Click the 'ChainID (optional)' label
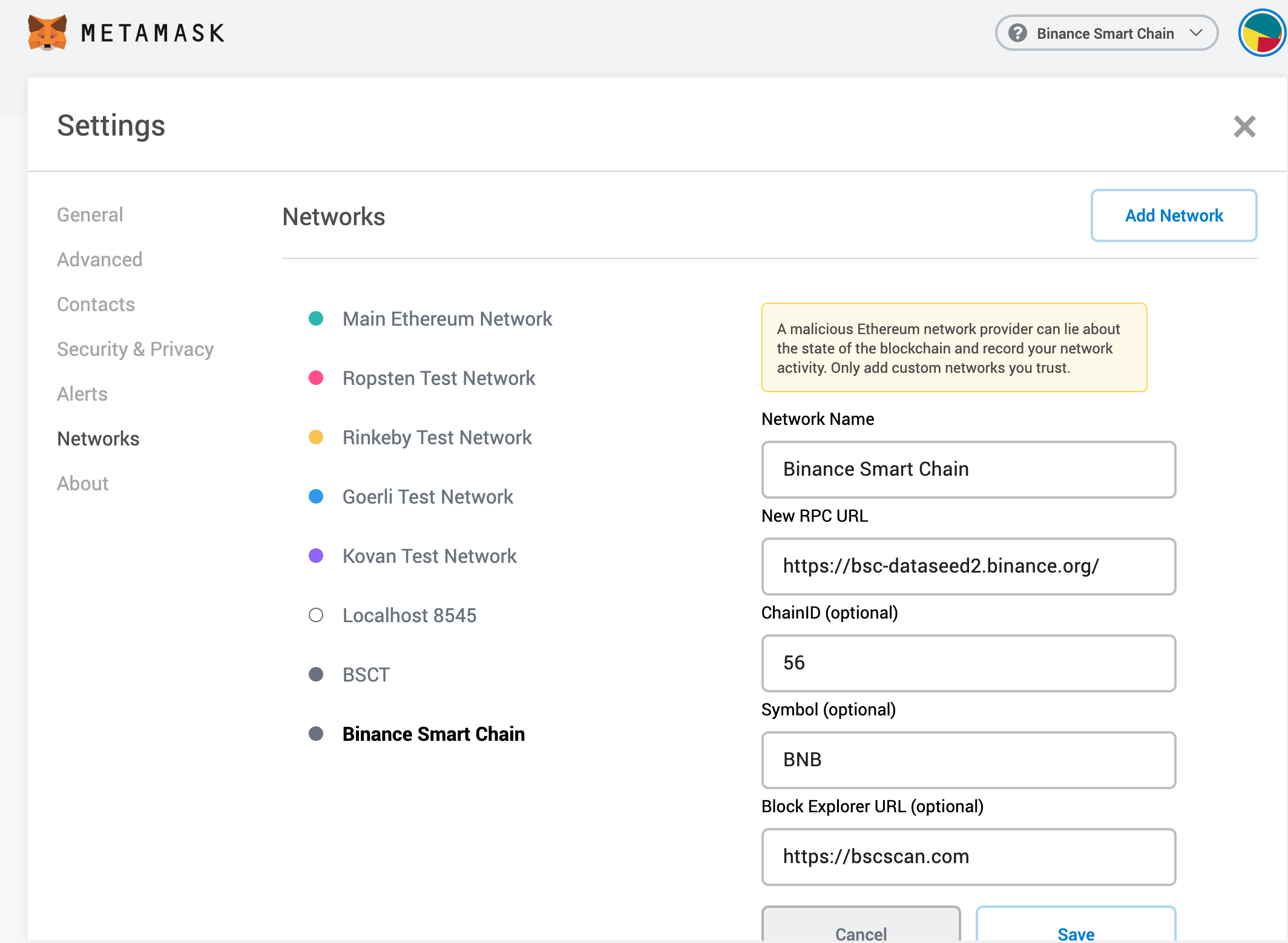This screenshot has width=1288, height=943. point(830,613)
